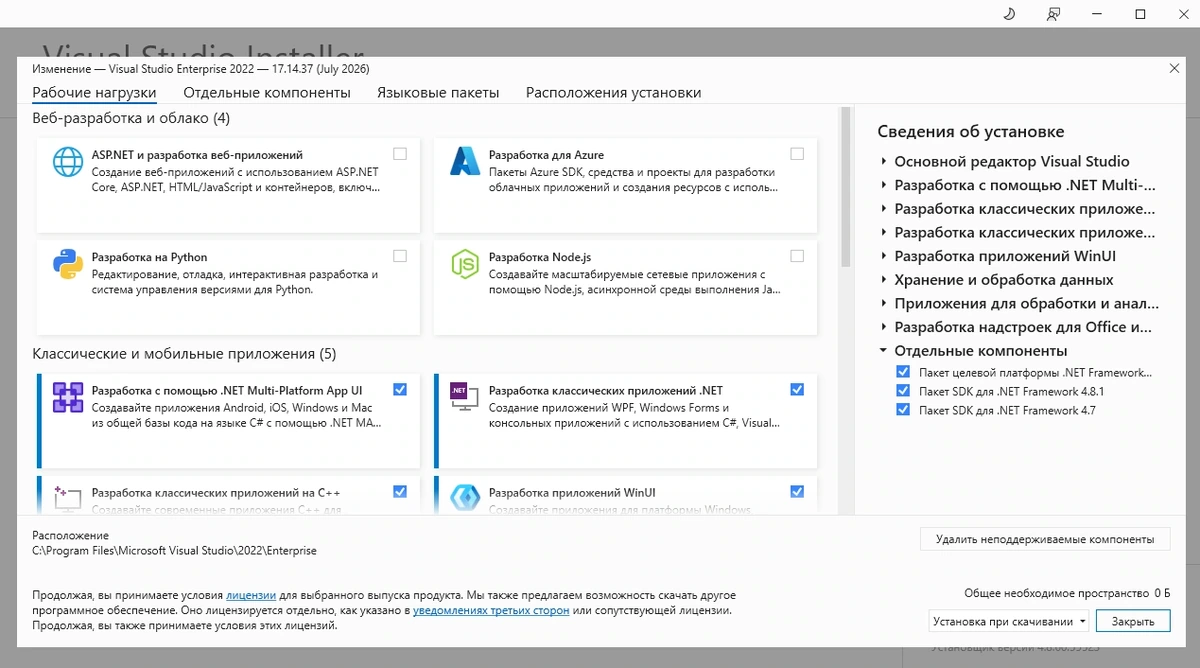Click the ASP.NET globe workload icon
Screen dimensions: 1200x668
point(68,163)
